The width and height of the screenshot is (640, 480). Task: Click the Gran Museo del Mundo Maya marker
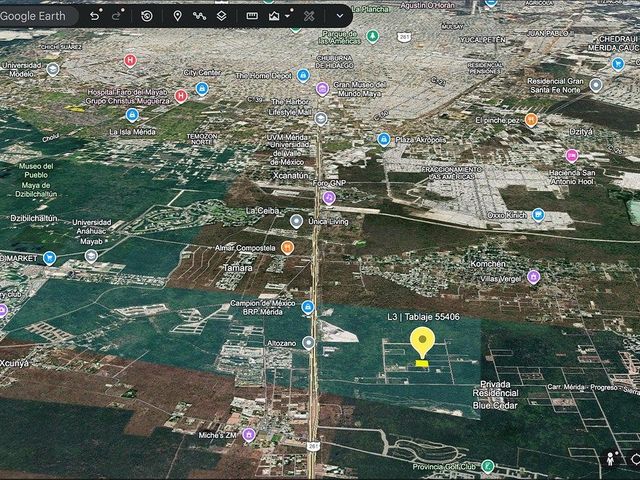coord(322,89)
